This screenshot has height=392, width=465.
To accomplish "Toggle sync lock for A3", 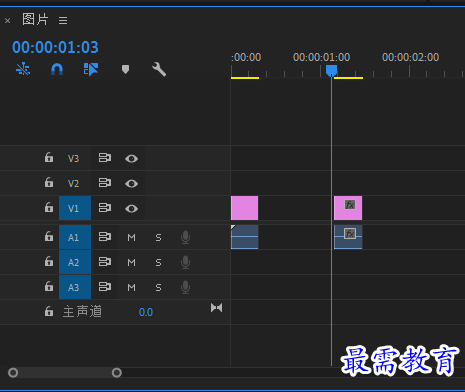I will (105, 287).
